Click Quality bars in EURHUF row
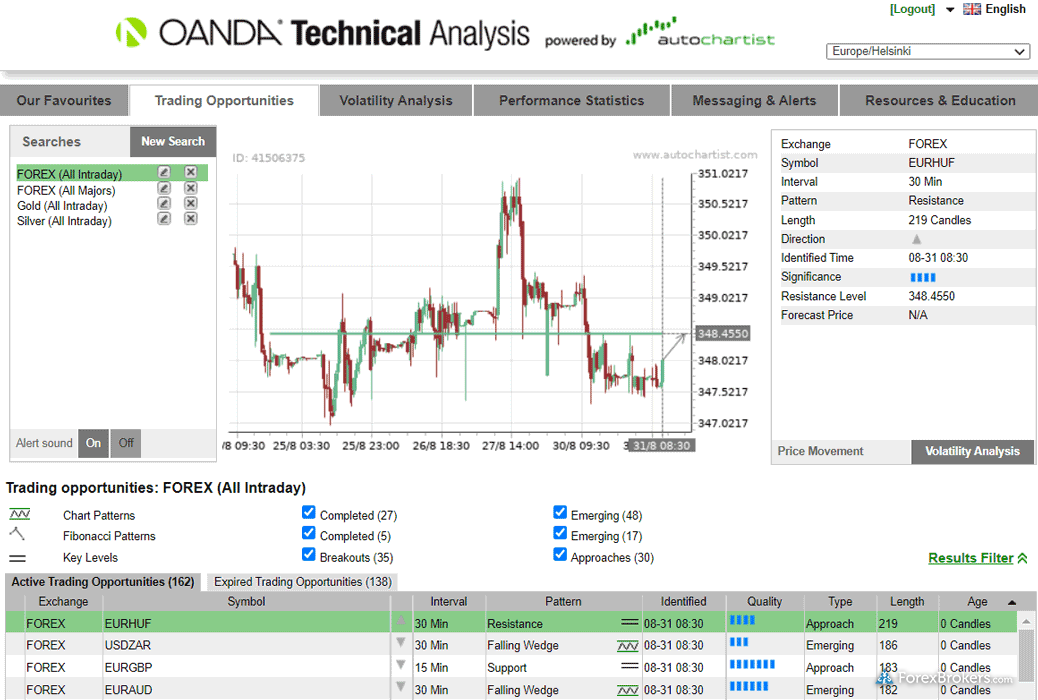This screenshot has height=700, width=1038. point(742,620)
